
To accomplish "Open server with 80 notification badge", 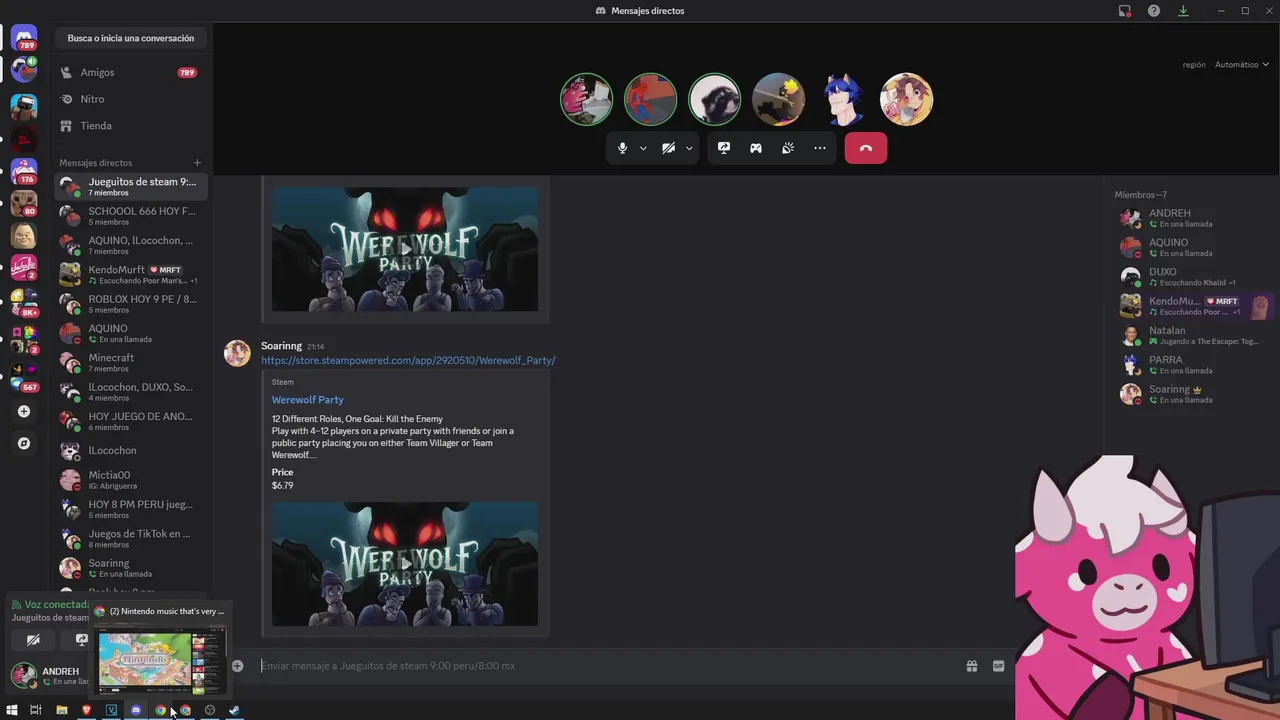I will coord(24,203).
